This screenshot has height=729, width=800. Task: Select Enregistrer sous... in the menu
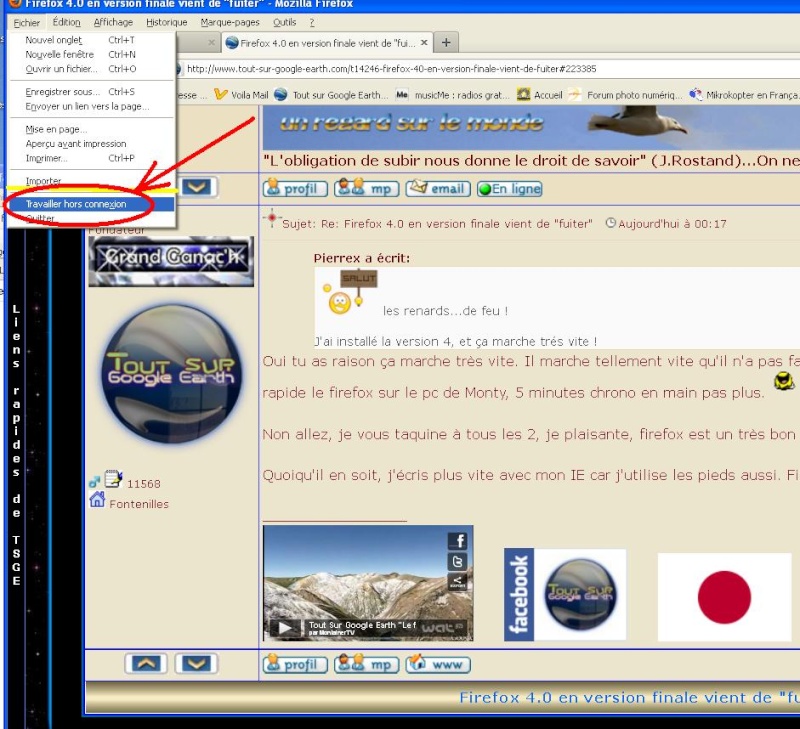coord(92,92)
